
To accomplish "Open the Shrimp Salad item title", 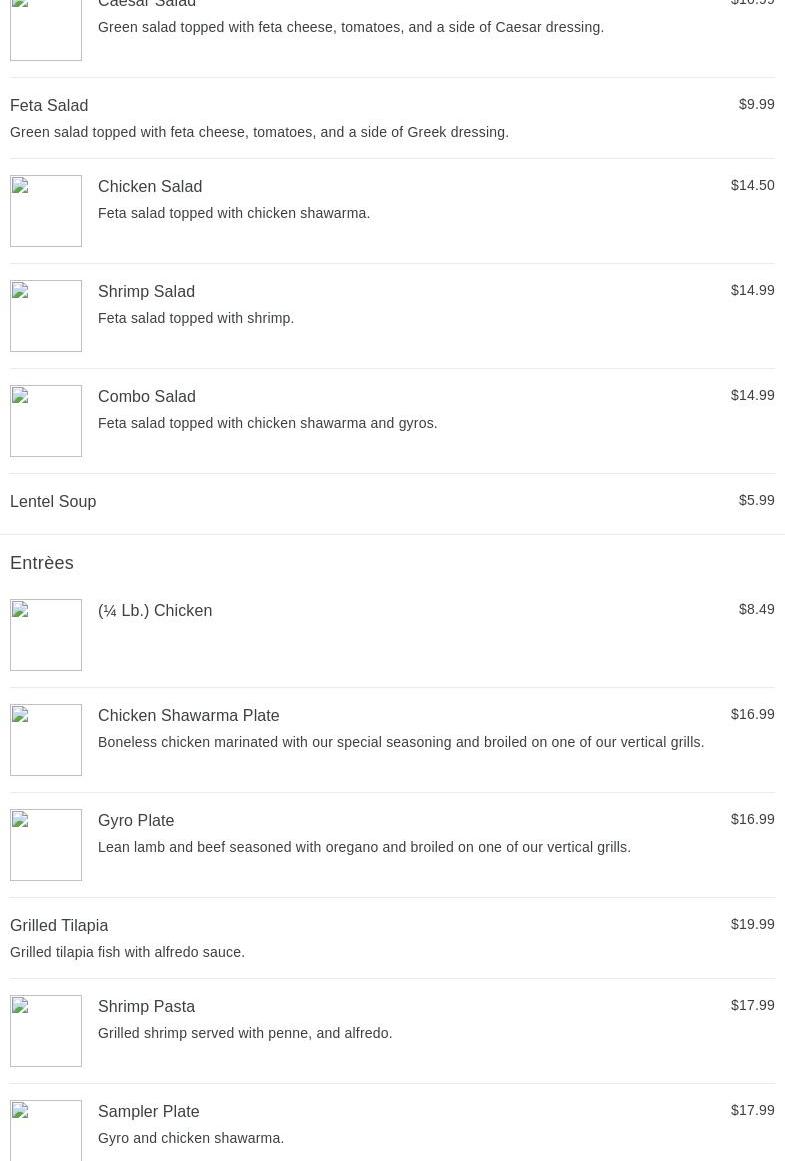I will pos(146,291).
